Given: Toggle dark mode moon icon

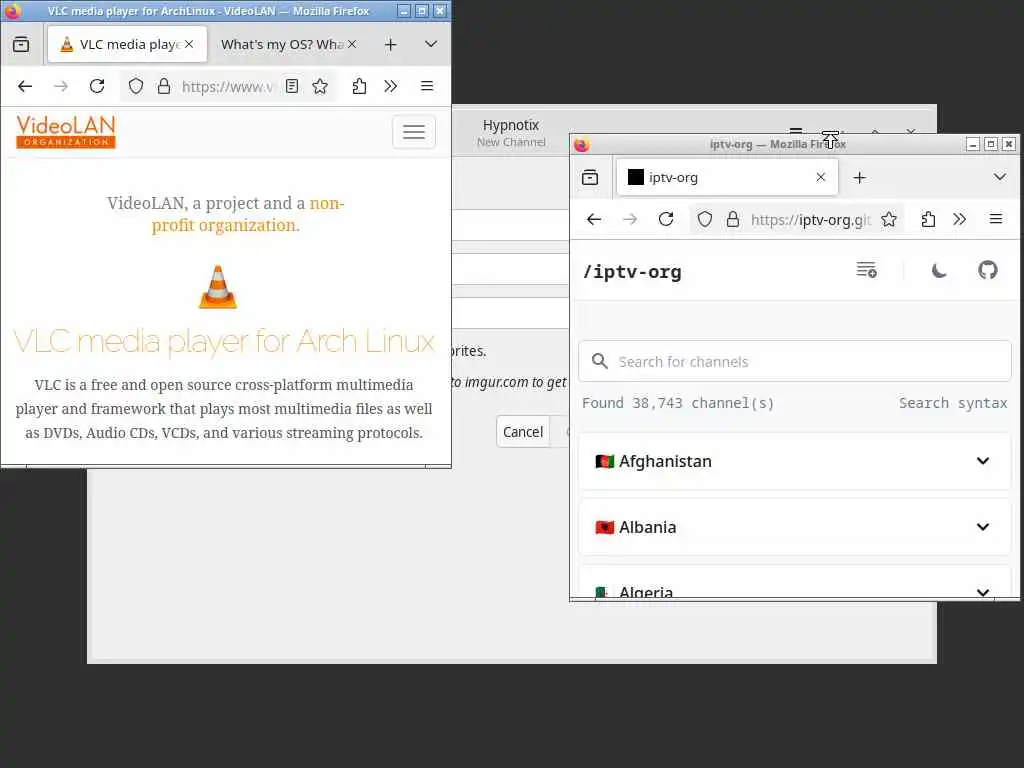Looking at the screenshot, I should pyautogui.click(x=939, y=270).
